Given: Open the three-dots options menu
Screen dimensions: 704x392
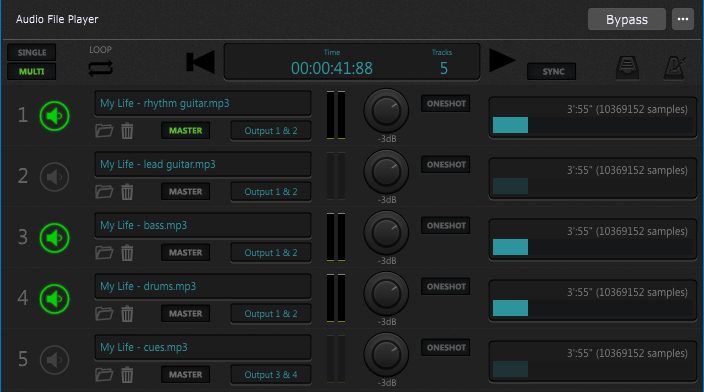Looking at the screenshot, I should (683, 19).
